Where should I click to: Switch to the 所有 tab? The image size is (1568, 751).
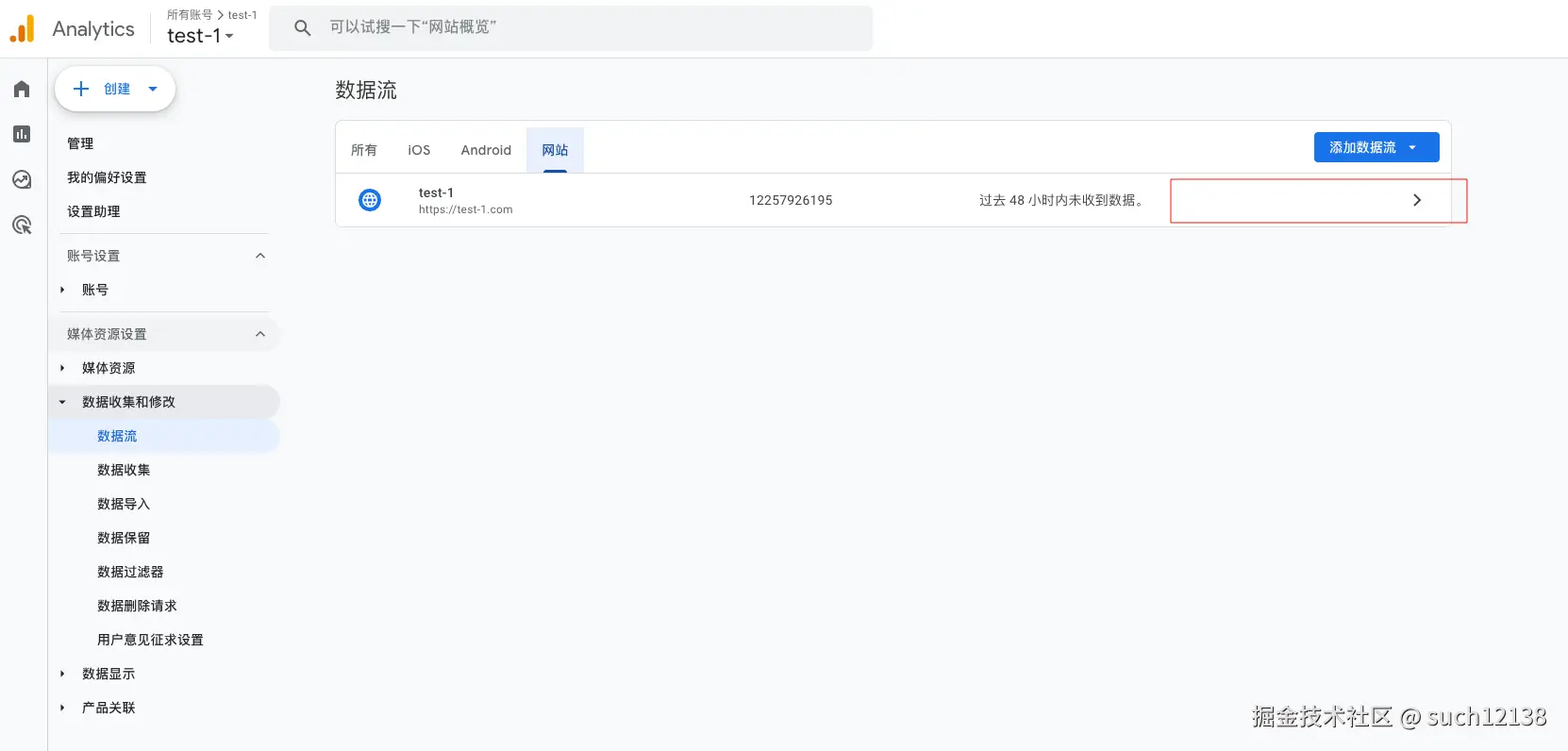pos(364,150)
